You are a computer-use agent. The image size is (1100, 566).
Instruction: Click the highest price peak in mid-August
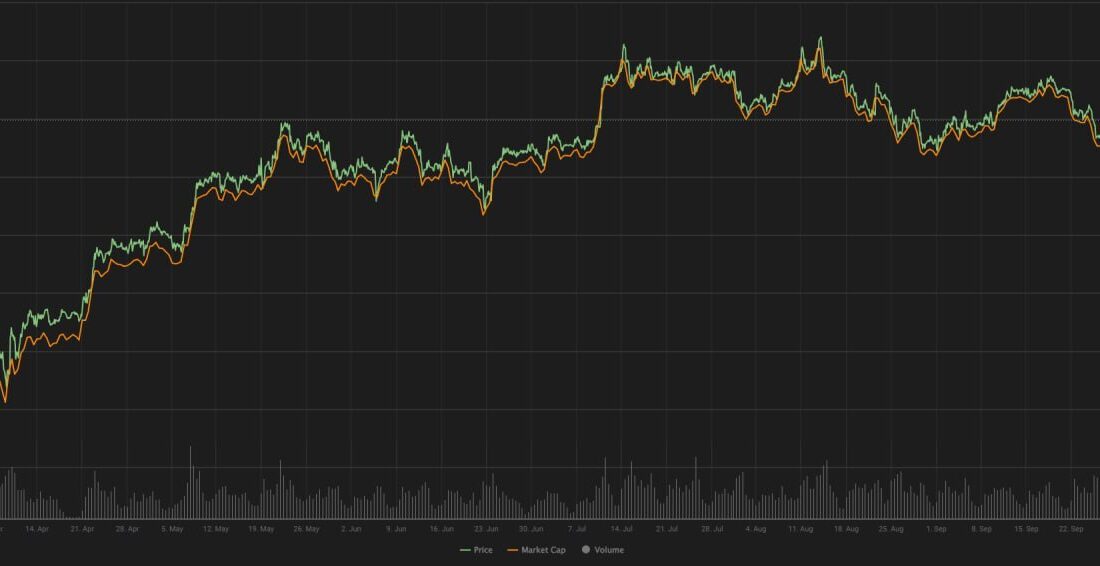pyautogui.click(x=820, y=39)
